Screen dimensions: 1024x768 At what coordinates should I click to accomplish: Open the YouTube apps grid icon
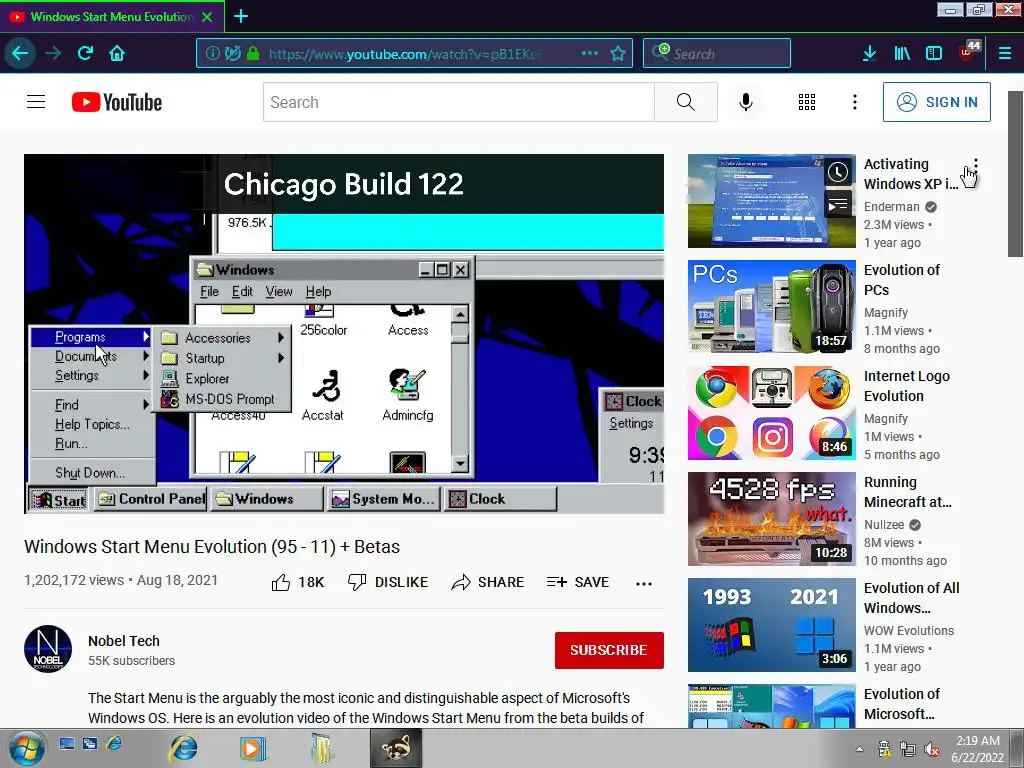coord(807,102)
